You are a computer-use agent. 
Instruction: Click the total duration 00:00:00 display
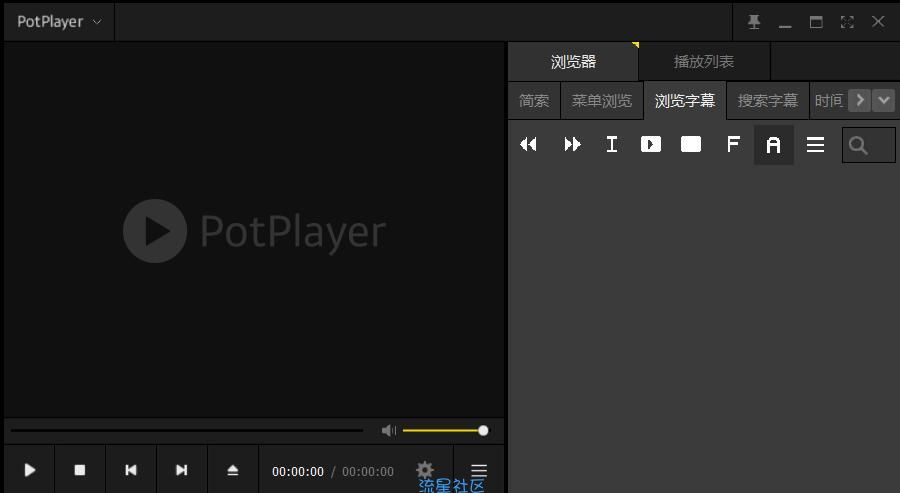(368, 472)
